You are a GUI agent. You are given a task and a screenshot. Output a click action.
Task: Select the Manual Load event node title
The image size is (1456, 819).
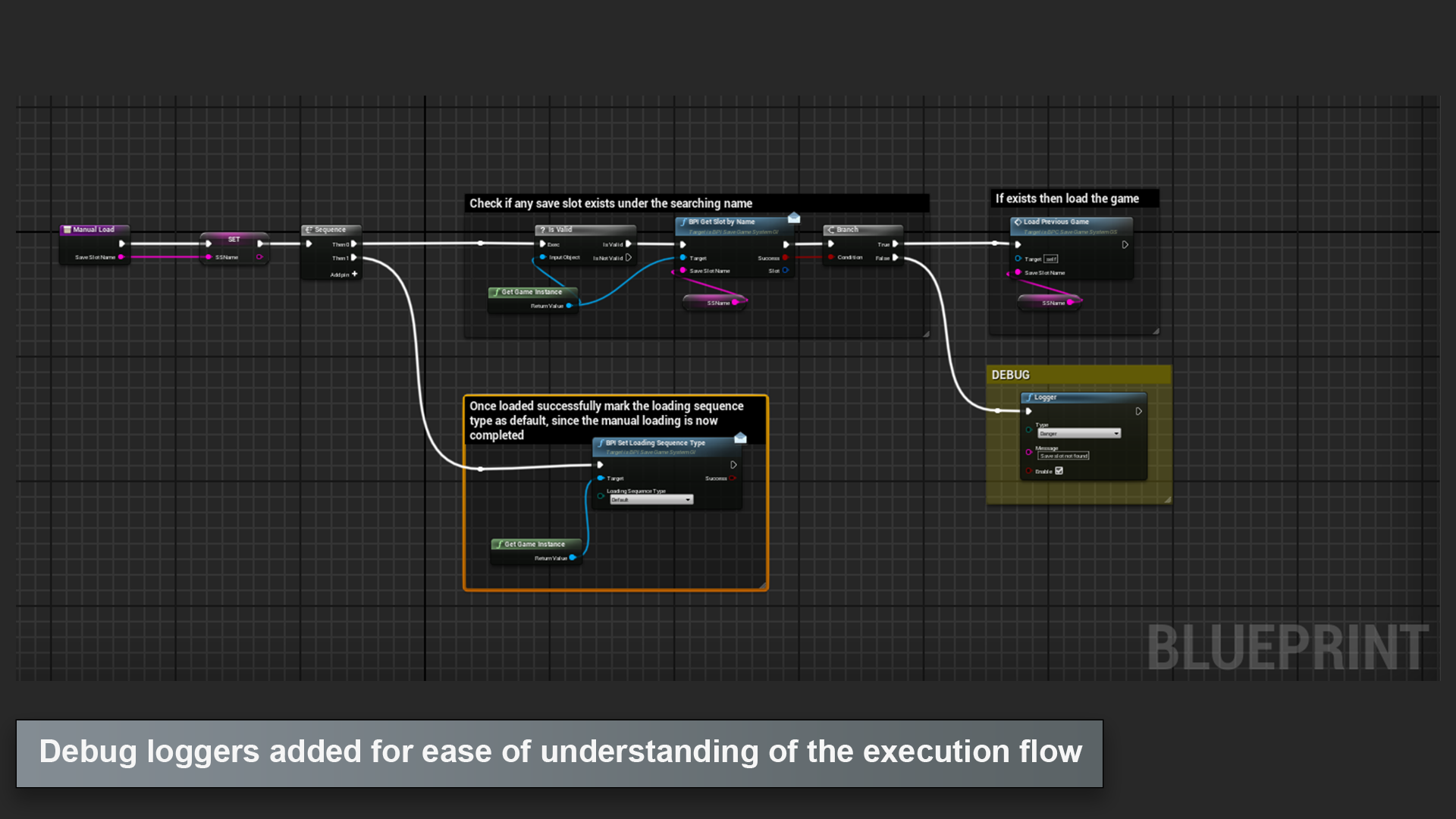point(94,229)
